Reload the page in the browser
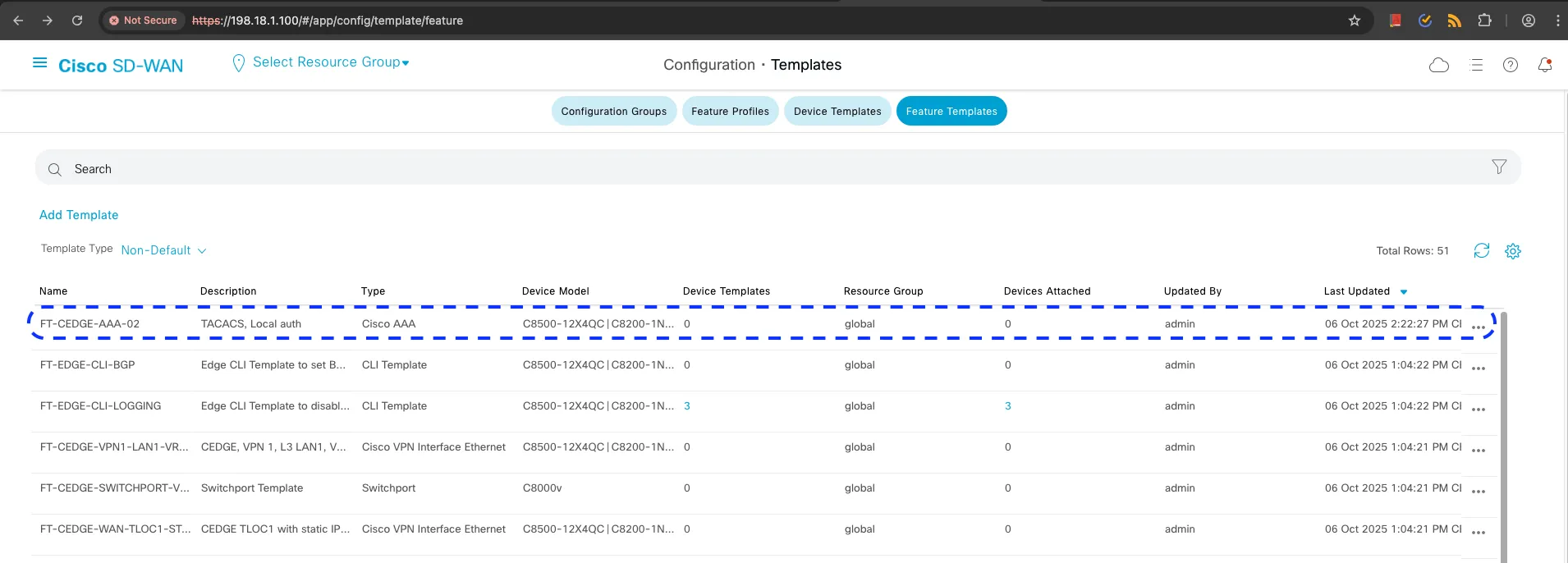Screen dimensions: 1568x563 click(x=77, y=21)
